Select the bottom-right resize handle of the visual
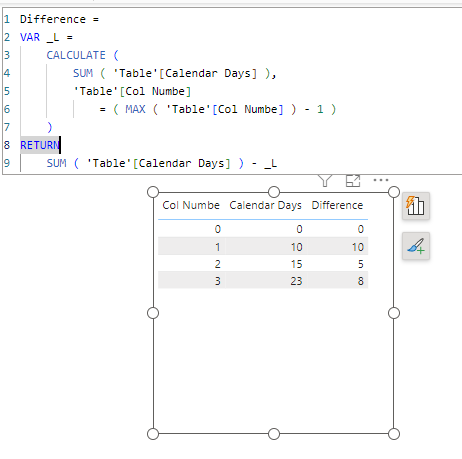Image resolution: width=462 pixels, height=459 pixels. (394, 434)
